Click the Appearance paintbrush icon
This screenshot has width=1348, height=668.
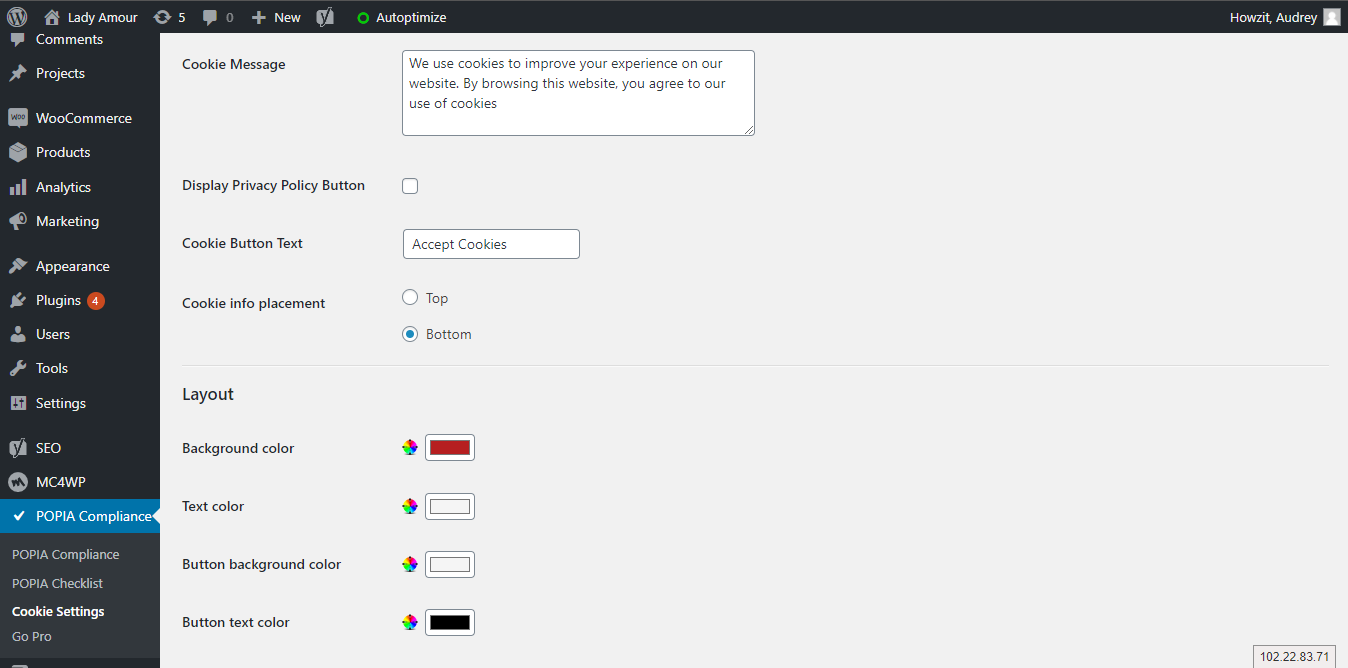(18, 266)
